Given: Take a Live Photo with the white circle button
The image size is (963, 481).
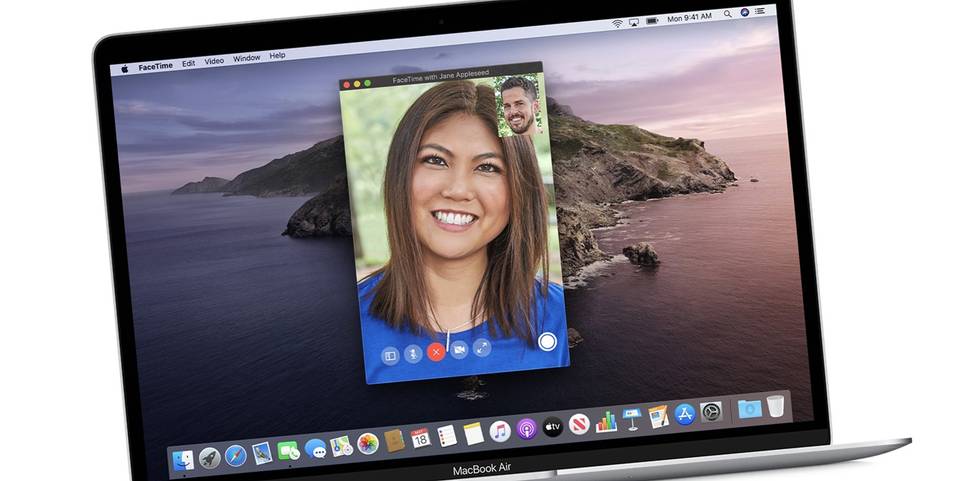Looking at the screenshot, I should tap(547, 342).
